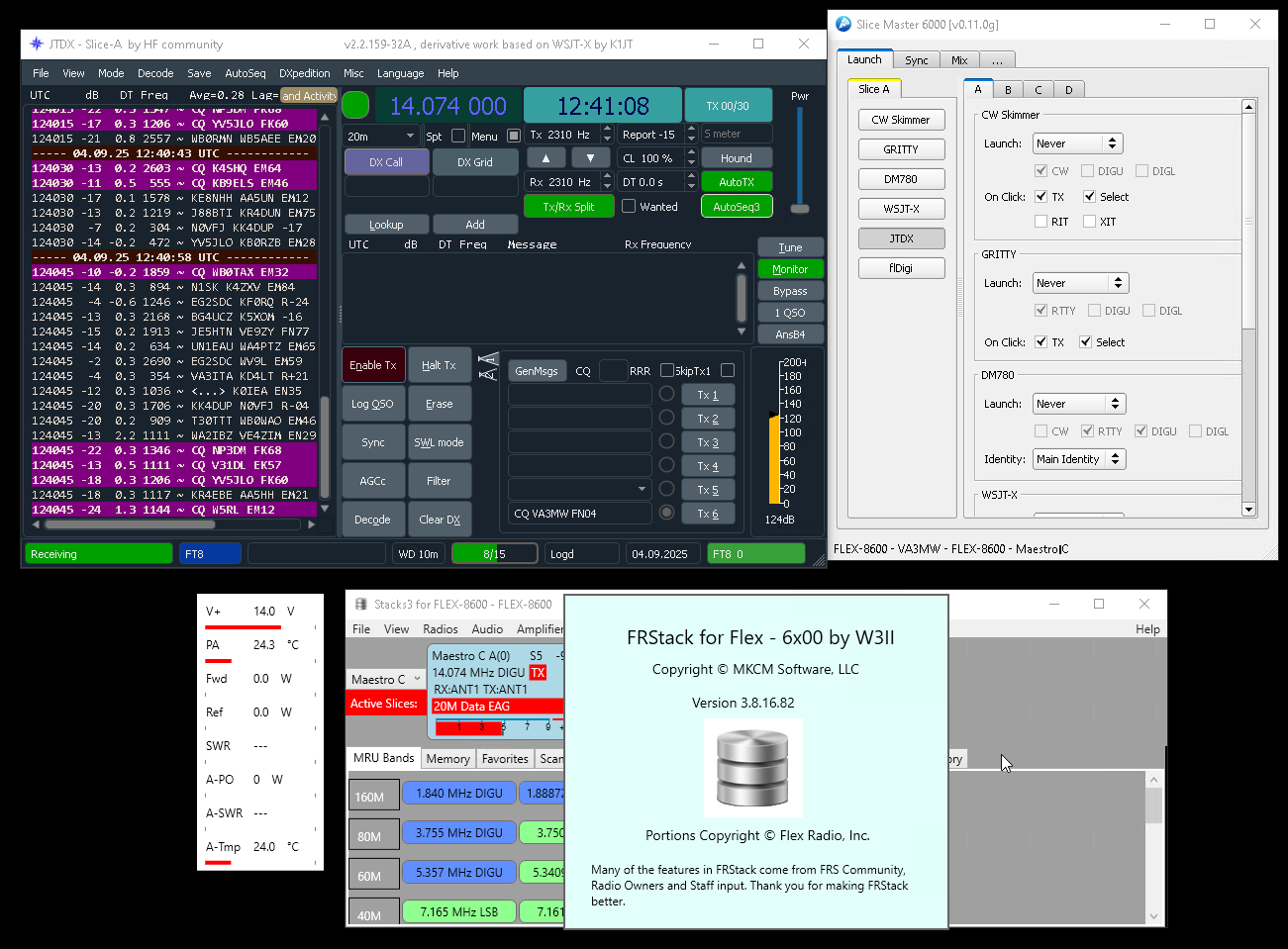The image size is (1288, 949).
Task: Click the Stacks3 window title icon
Action: point(360,604)
